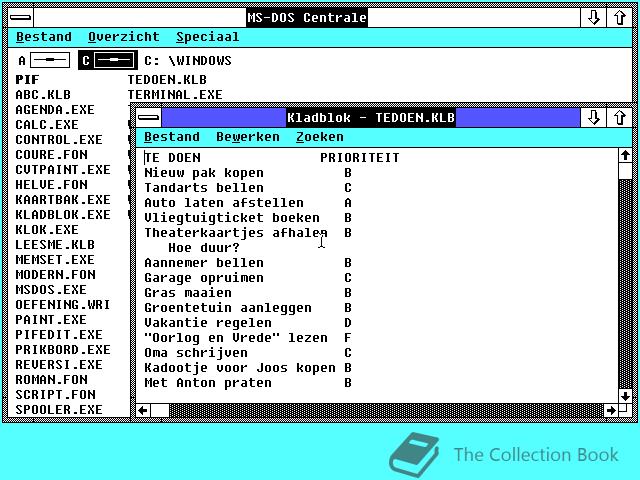
Task: Open Bewerken menu in Kladblok
Action: pyautogui.click(x=248, y=137)
